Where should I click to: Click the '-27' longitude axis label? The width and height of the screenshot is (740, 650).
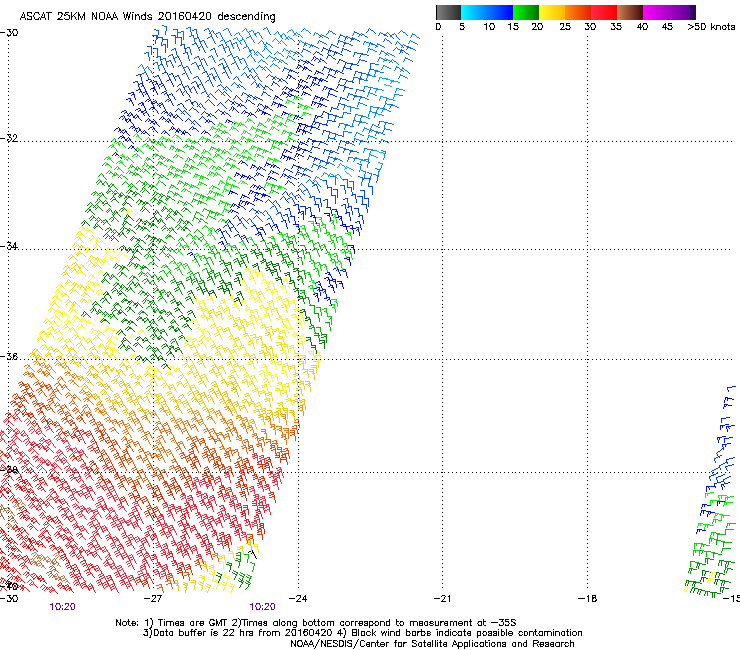tap(153, 599)
